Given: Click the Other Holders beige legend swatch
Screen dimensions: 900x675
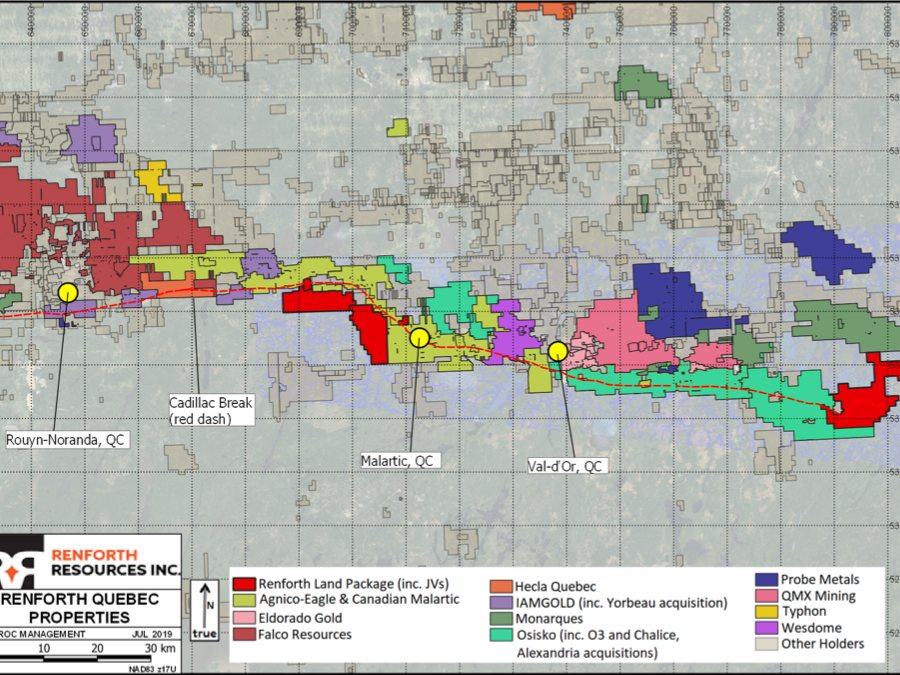Looking at the screenshot, I should point(766,644).
